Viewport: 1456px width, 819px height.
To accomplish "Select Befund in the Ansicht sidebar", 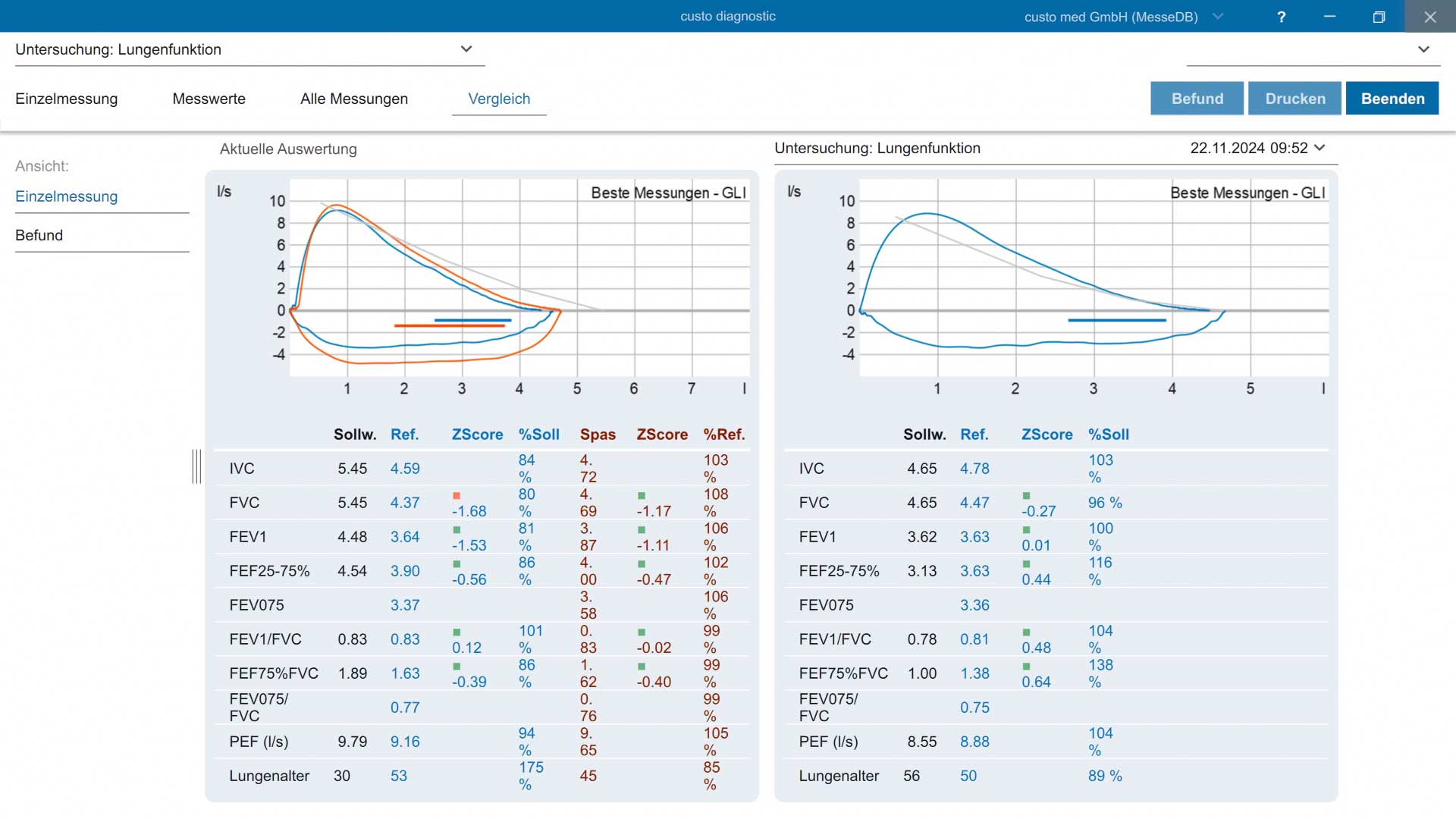I will pyautogui.click(x=39, y=235).
